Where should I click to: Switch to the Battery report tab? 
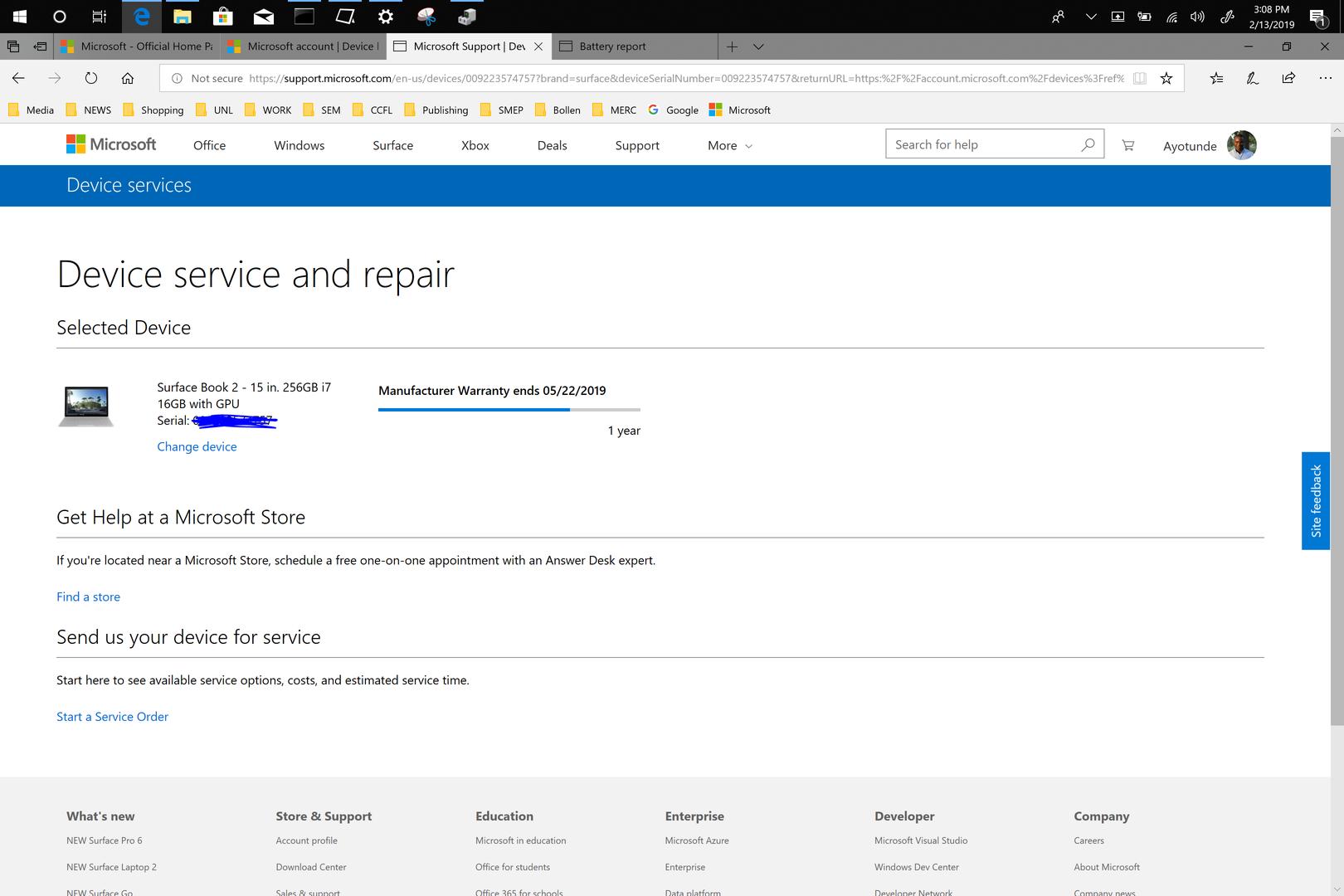click(635, 46)
